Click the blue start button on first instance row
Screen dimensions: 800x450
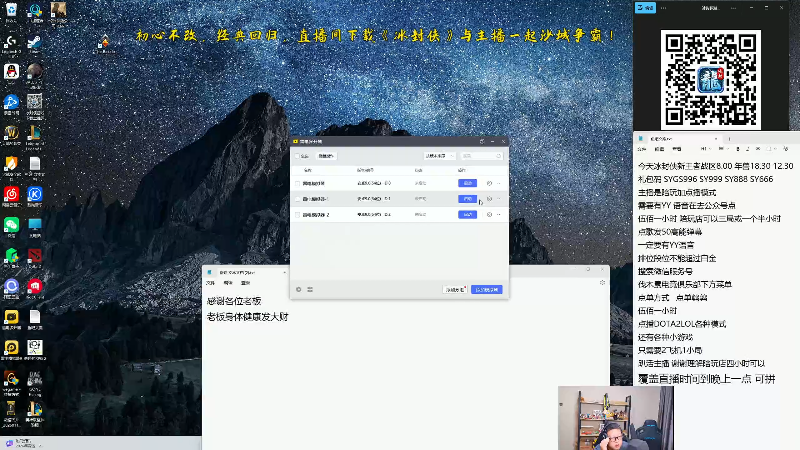point(467,183)
